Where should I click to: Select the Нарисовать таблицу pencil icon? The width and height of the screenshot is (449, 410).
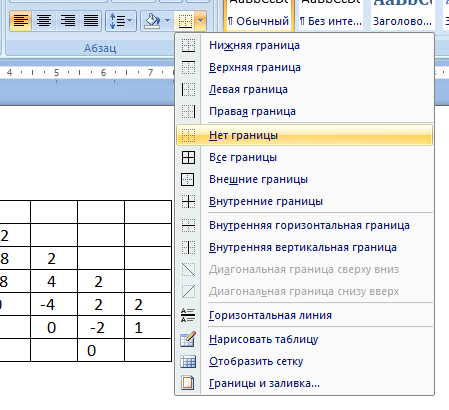click(188, 339)
